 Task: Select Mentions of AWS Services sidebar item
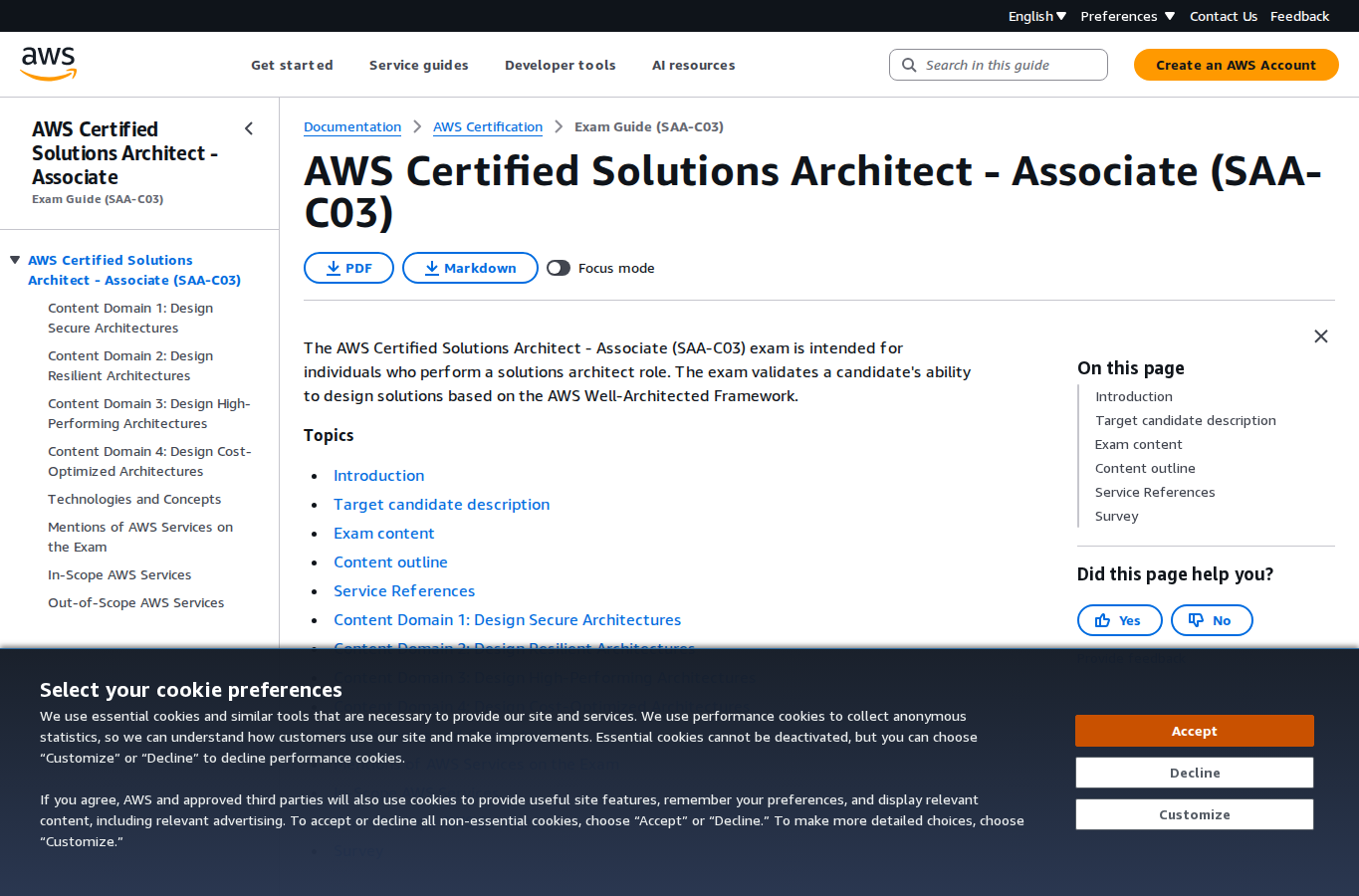click(140, 537)
